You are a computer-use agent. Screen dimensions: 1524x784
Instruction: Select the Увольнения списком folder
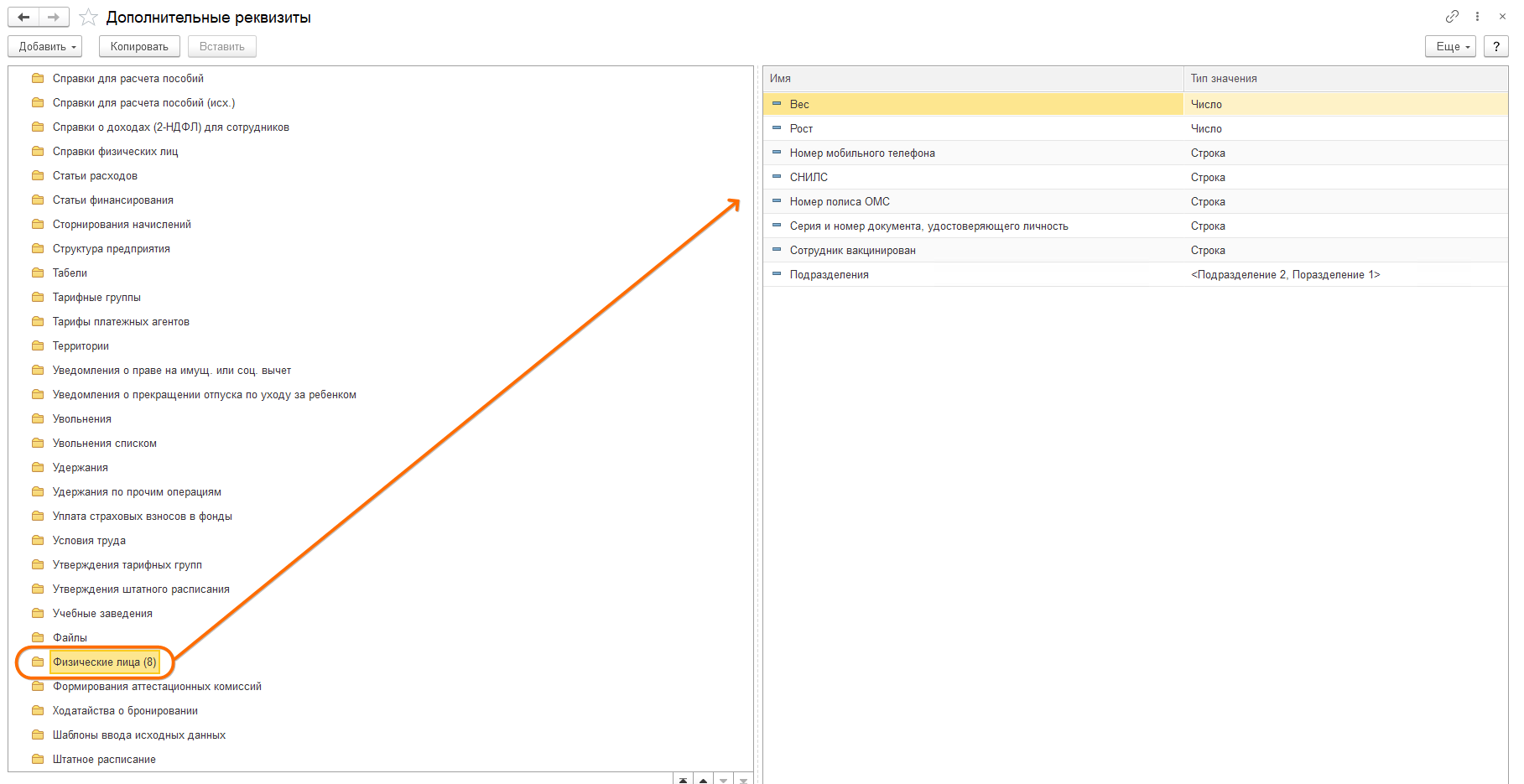pos(105,443)
